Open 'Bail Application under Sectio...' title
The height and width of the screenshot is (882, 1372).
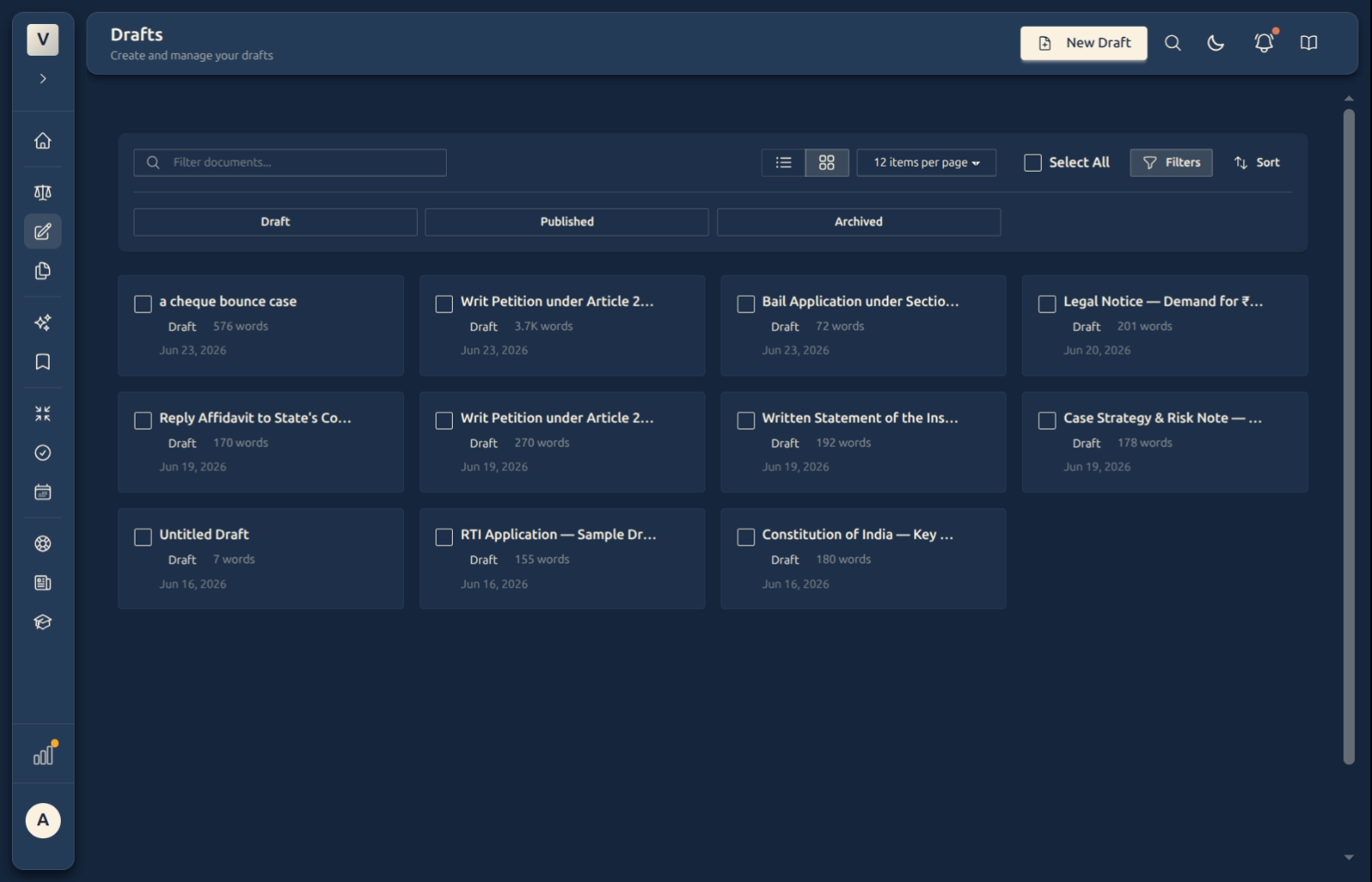click(x=860, y=302)
